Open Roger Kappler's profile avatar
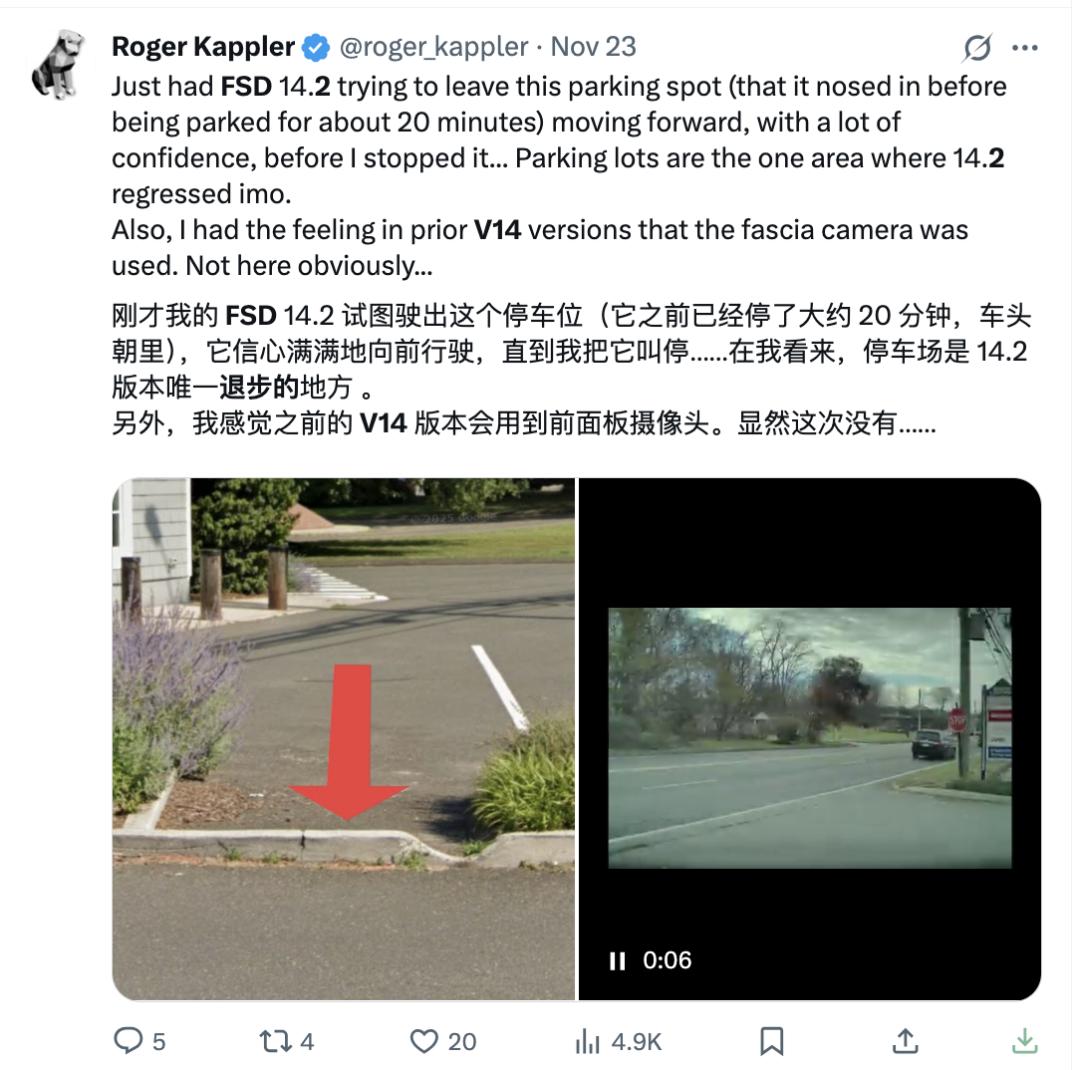Screen dimensions: 1080x1070 point(58,65)
